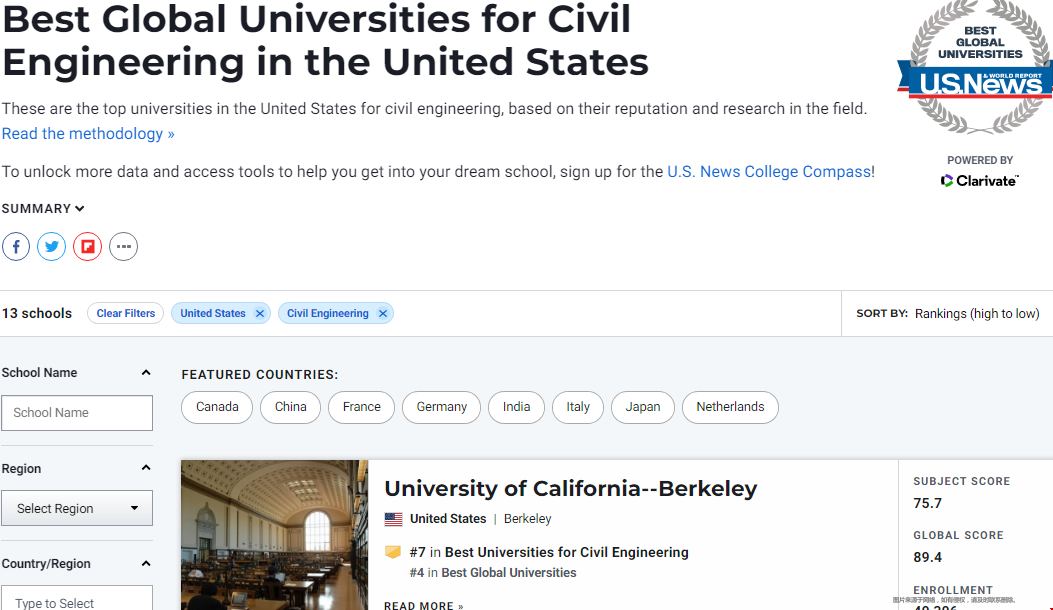This screenshot has width=1053, height=610.
Task: Click the School Name input field
Action: tap(77, 413)
